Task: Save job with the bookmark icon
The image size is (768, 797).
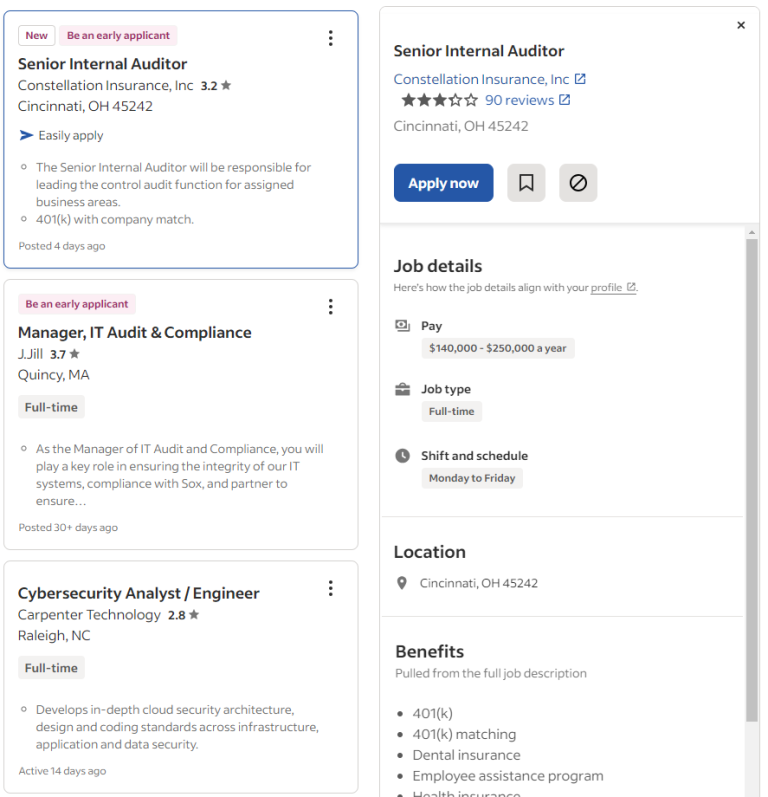Action: pyautogui.click(x=526, y=182)
